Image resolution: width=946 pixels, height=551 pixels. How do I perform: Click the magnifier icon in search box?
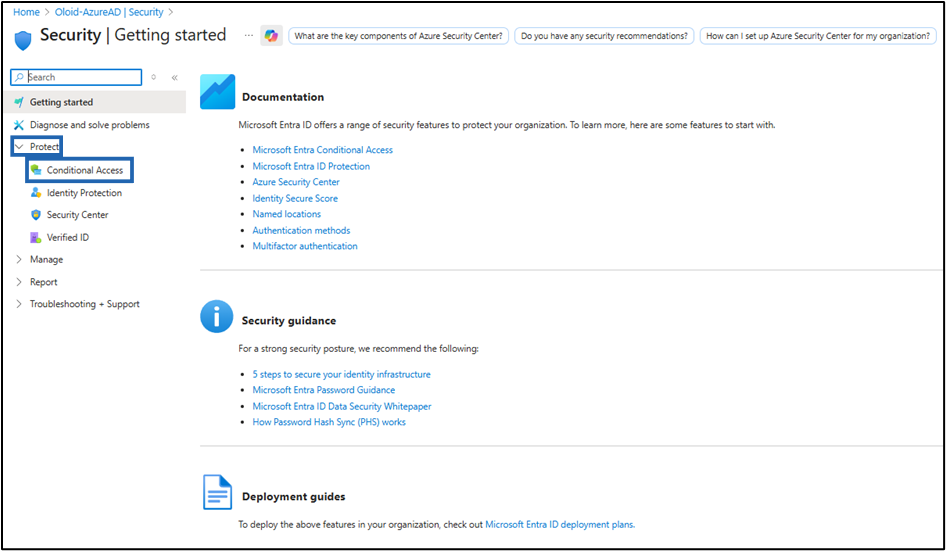19,77
